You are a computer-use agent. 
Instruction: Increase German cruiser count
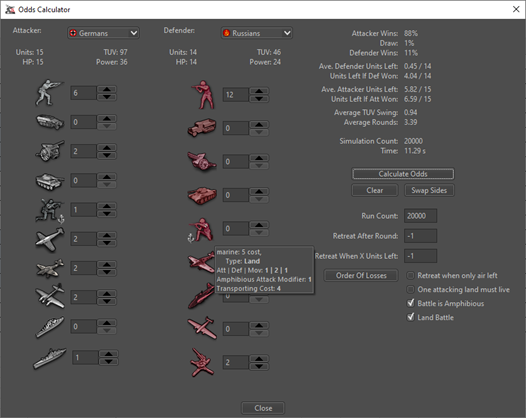point(107,323)
